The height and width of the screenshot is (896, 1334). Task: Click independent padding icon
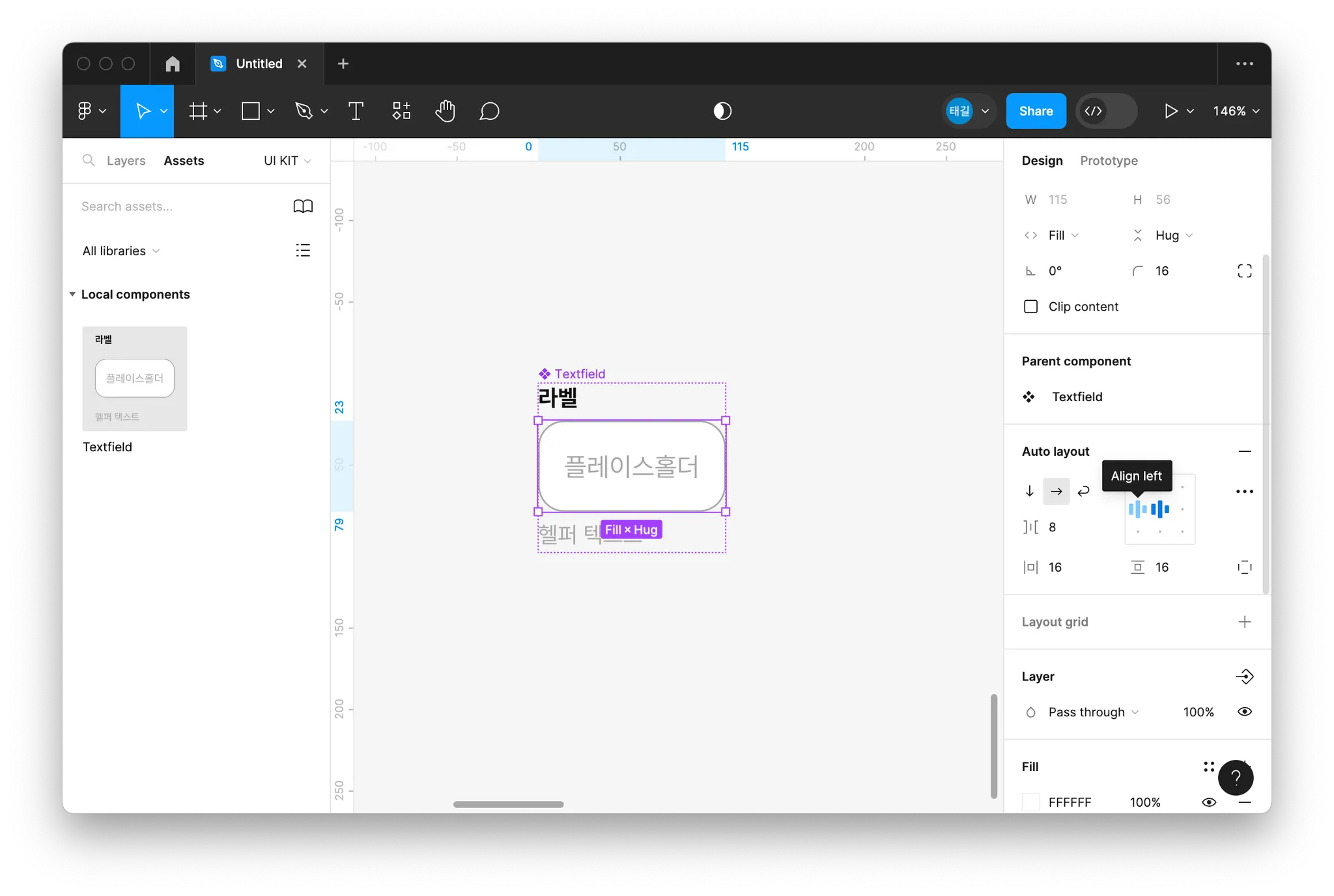[1244, 567]
